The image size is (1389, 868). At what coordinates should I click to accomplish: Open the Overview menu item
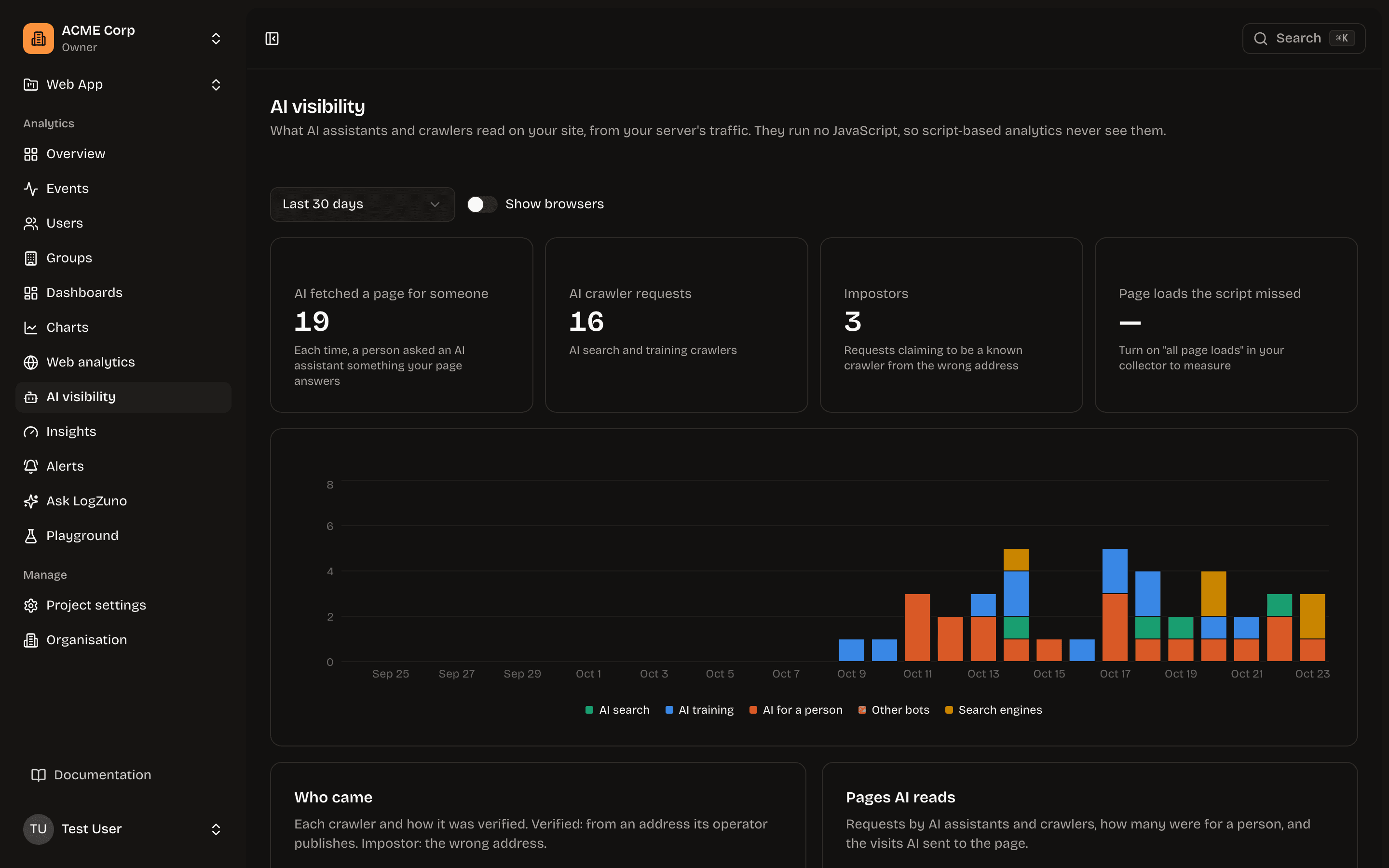pyautogui.click(x=123, y=154)
